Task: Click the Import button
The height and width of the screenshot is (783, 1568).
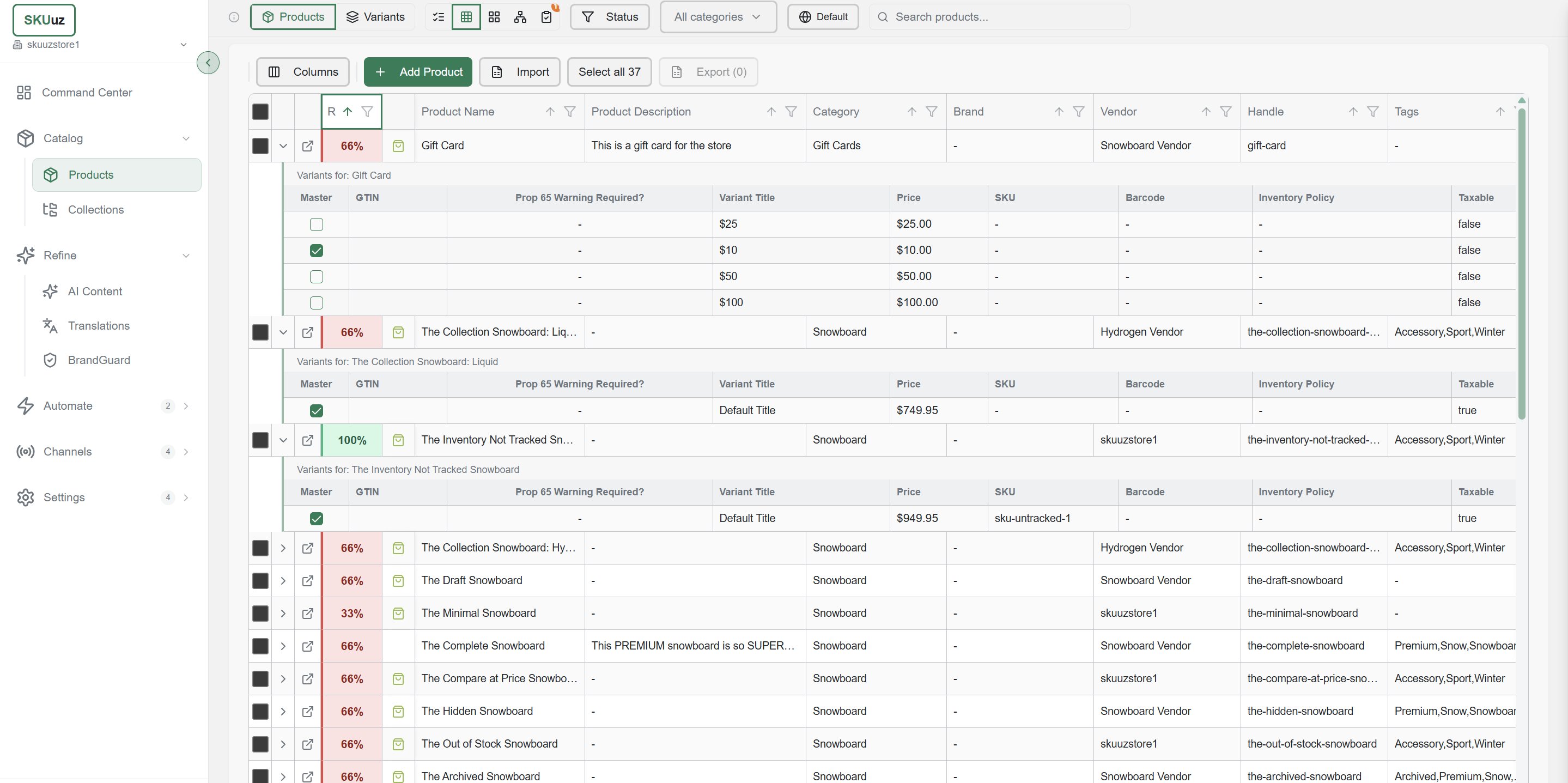Action: coord(520,72)
